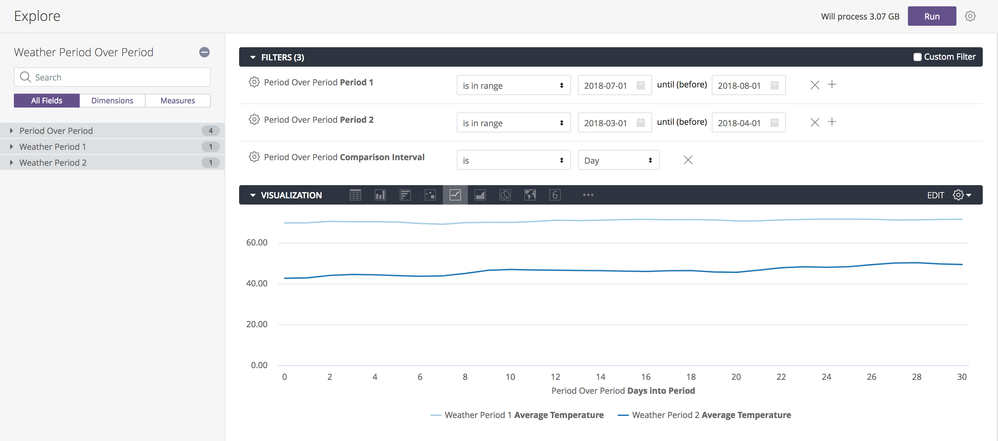Remove the Period 1 filter
This screenshot has width=998, height=441.
pyautogui.click(x=815, y=85)
